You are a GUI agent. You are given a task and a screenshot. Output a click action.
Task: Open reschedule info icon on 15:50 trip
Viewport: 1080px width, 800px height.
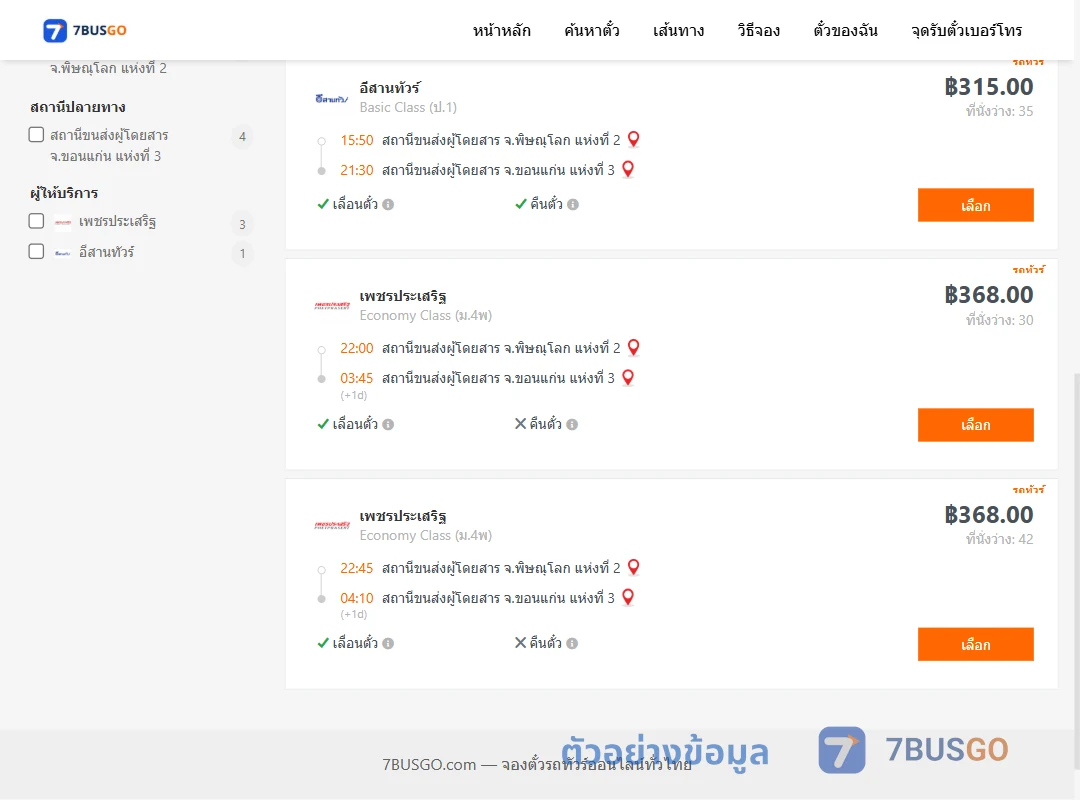coord(388,205)
